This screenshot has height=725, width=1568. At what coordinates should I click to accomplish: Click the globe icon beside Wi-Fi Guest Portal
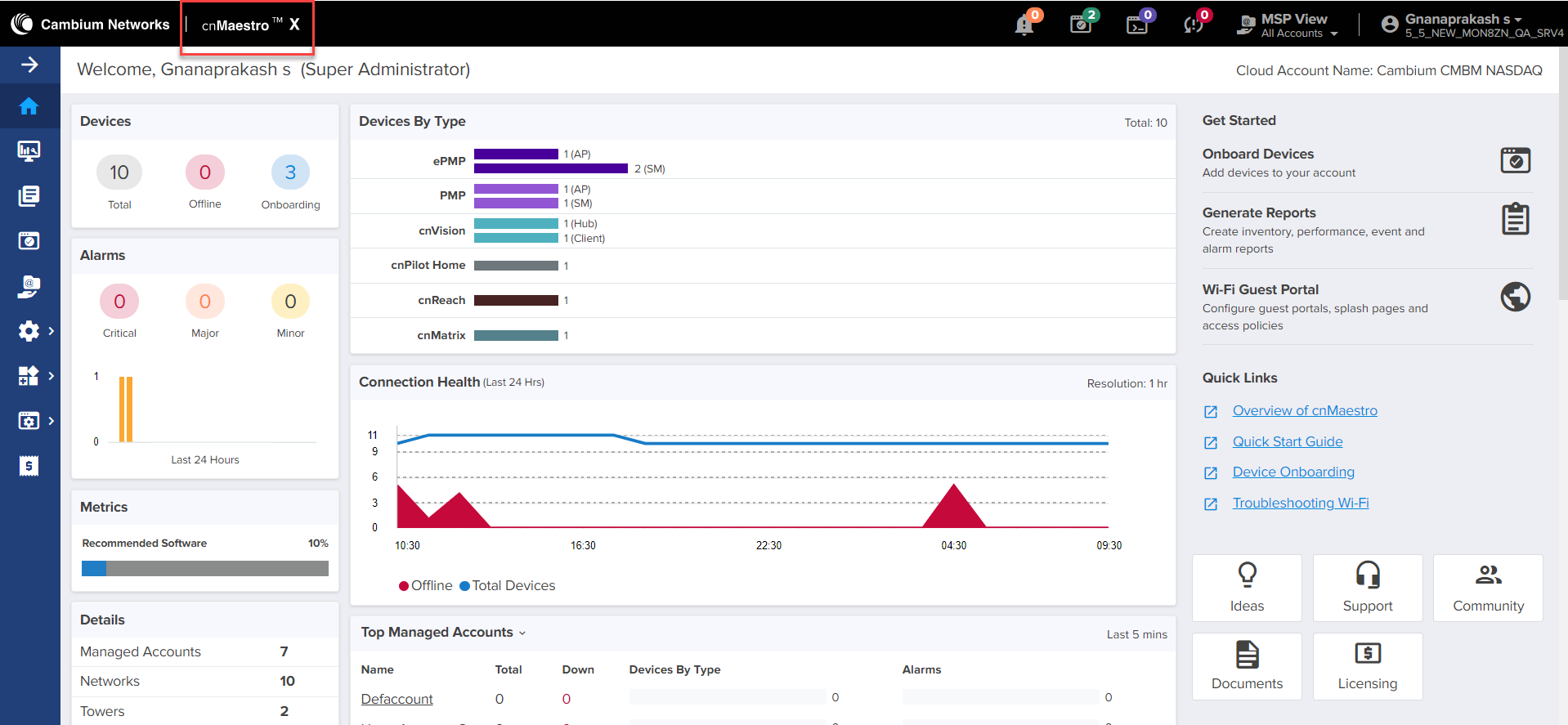tap(1515, 297)
